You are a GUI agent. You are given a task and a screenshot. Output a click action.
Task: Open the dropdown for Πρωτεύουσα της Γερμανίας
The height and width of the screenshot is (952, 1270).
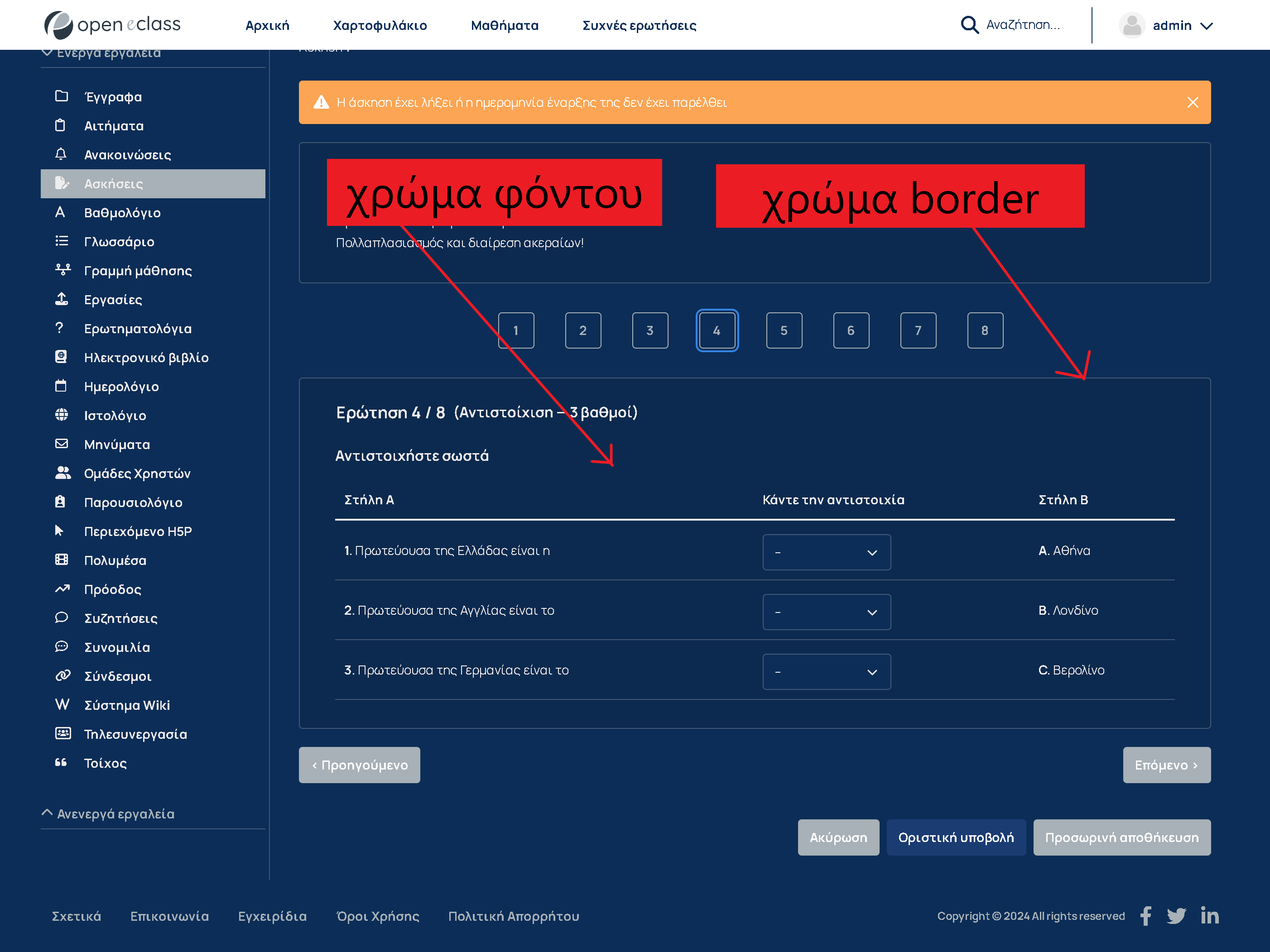[826, 671]
